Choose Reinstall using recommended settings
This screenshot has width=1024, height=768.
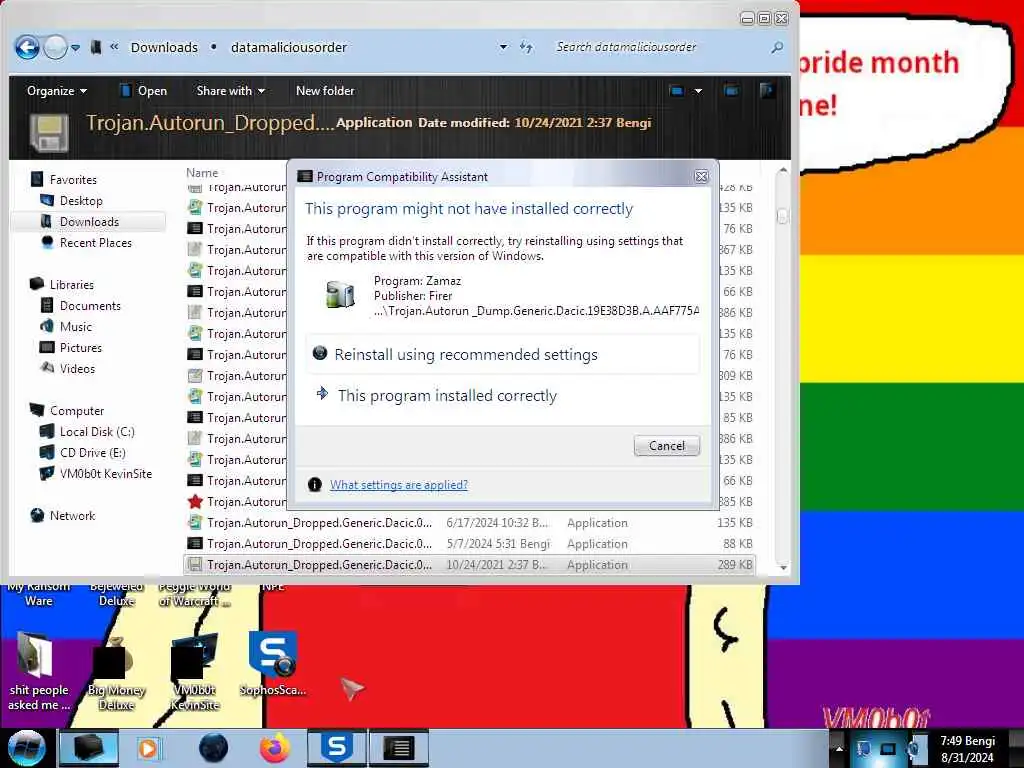(x=503, y=355)
